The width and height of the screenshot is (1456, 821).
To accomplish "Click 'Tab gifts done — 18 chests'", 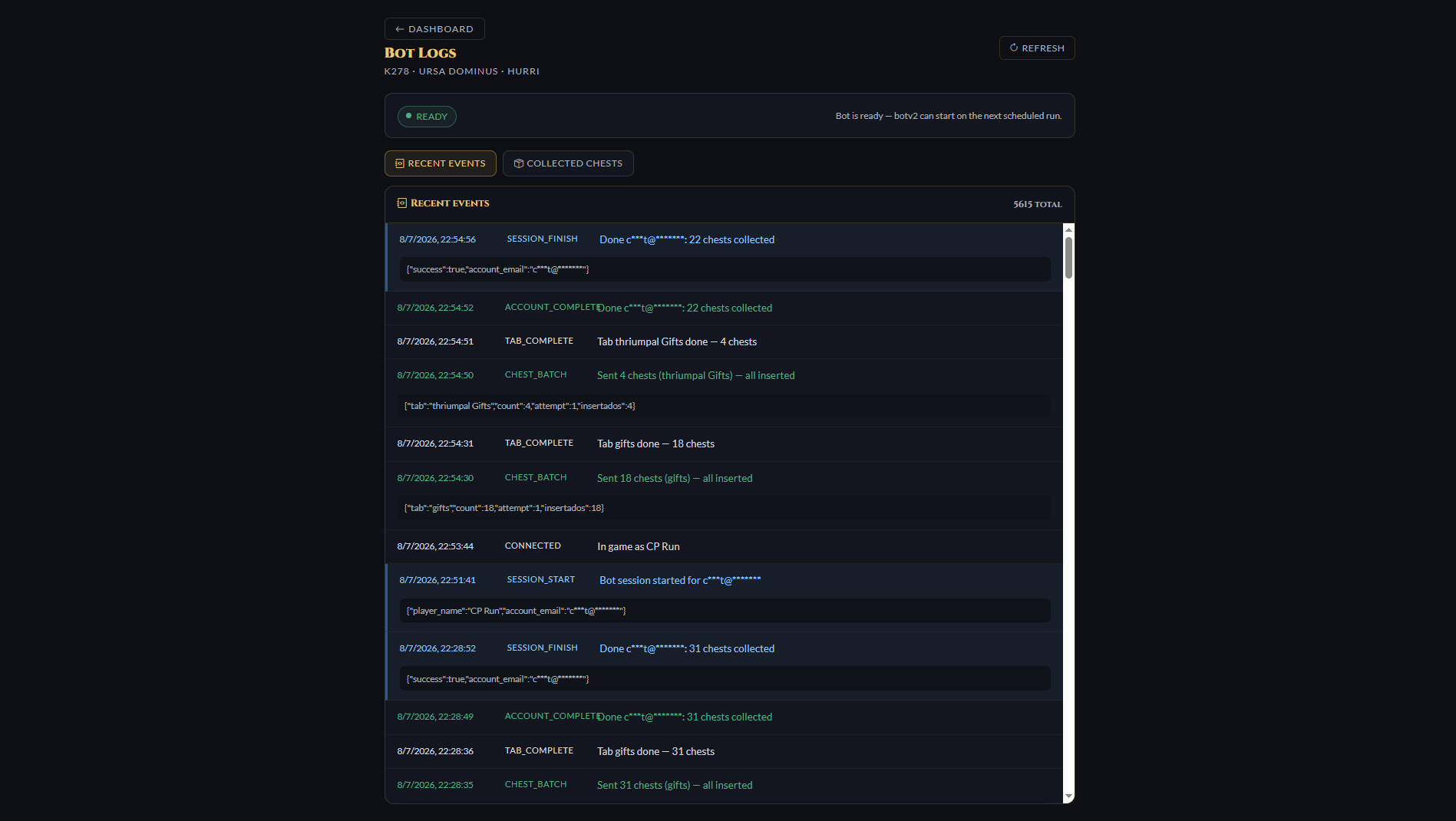I will pos(656,443).
